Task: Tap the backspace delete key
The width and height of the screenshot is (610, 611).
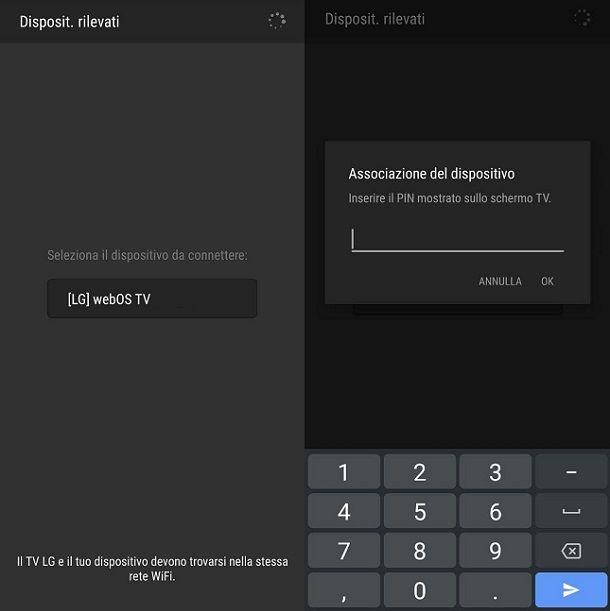Action: tap(571, 550)
